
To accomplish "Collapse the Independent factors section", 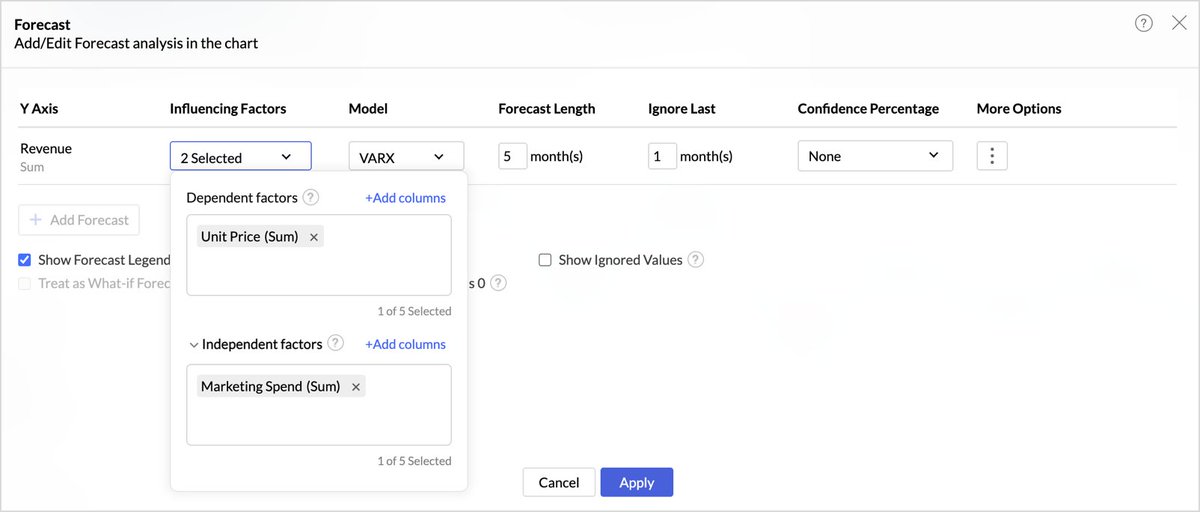I will coord(193,344).
